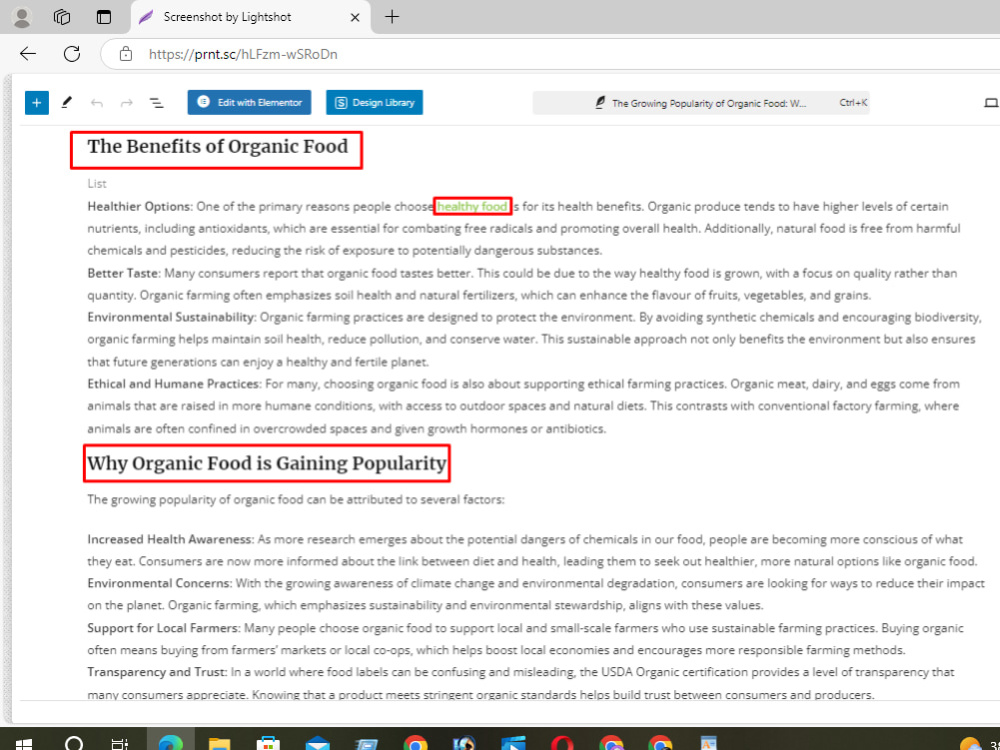This screenshot has height=750, width=1000.
Task: Select the Tools pencil icon
Action: click(x=66, y=103)
